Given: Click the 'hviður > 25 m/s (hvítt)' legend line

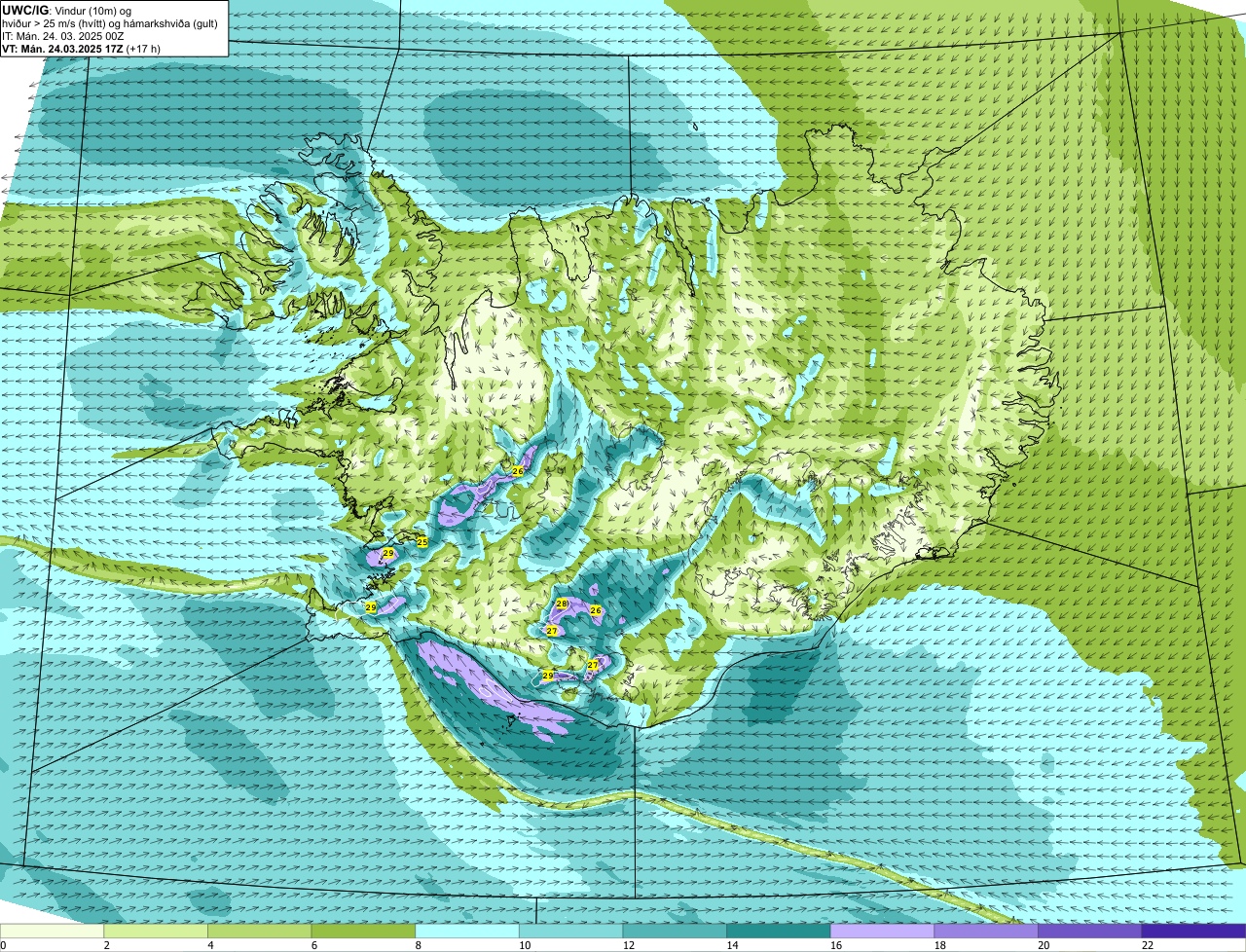Looking at the screenshot, I should click(55, 22).
